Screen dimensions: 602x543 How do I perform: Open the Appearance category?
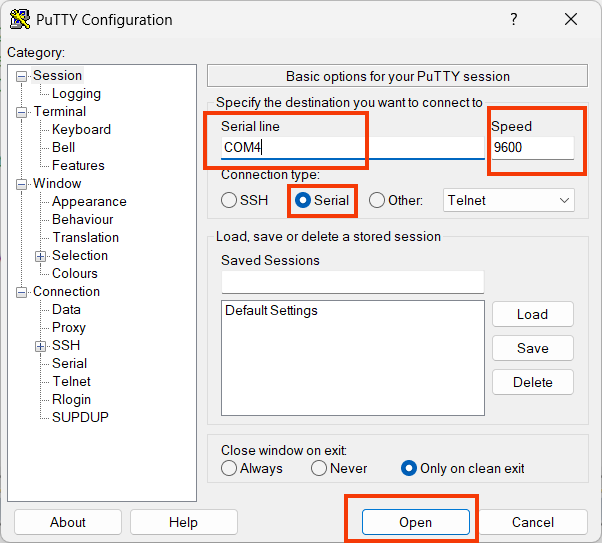tap(89, 202)
